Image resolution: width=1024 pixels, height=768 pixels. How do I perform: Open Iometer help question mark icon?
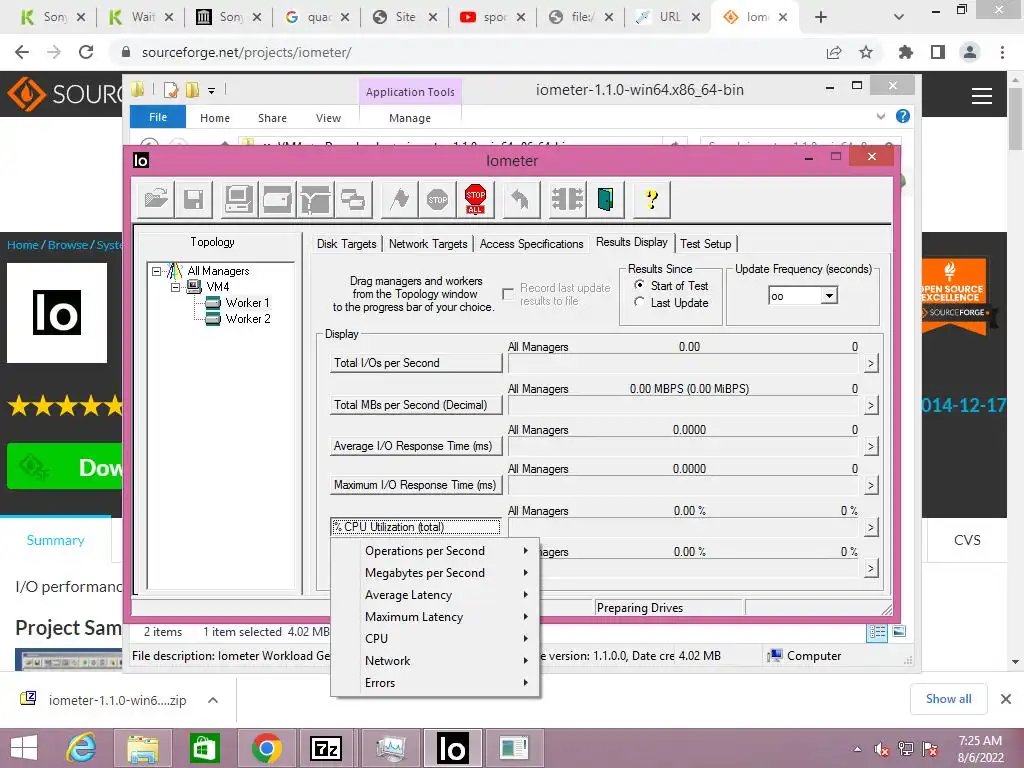tap(651, 199)
